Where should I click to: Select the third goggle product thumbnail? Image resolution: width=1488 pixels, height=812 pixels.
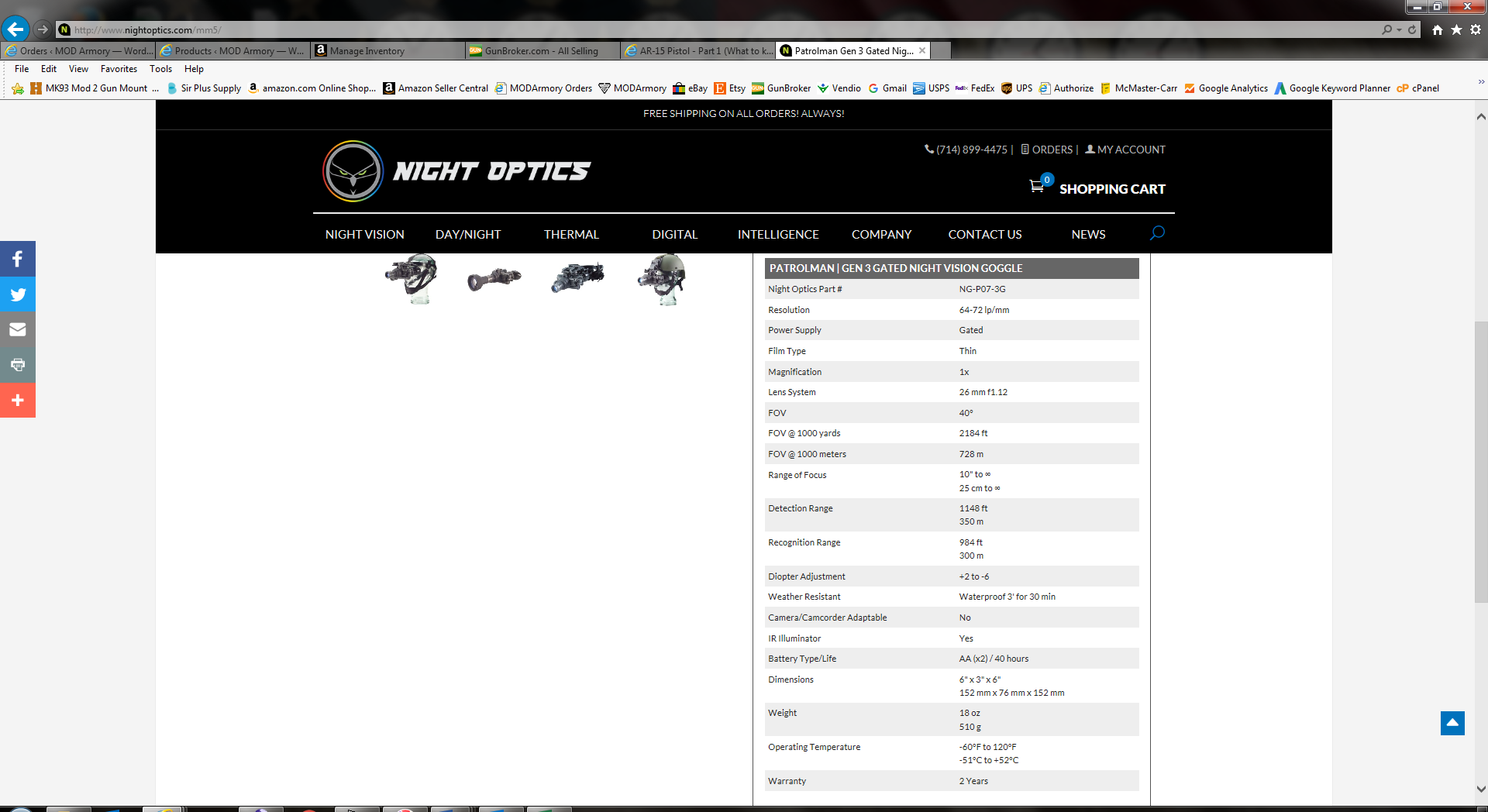(x=577, y=277)
